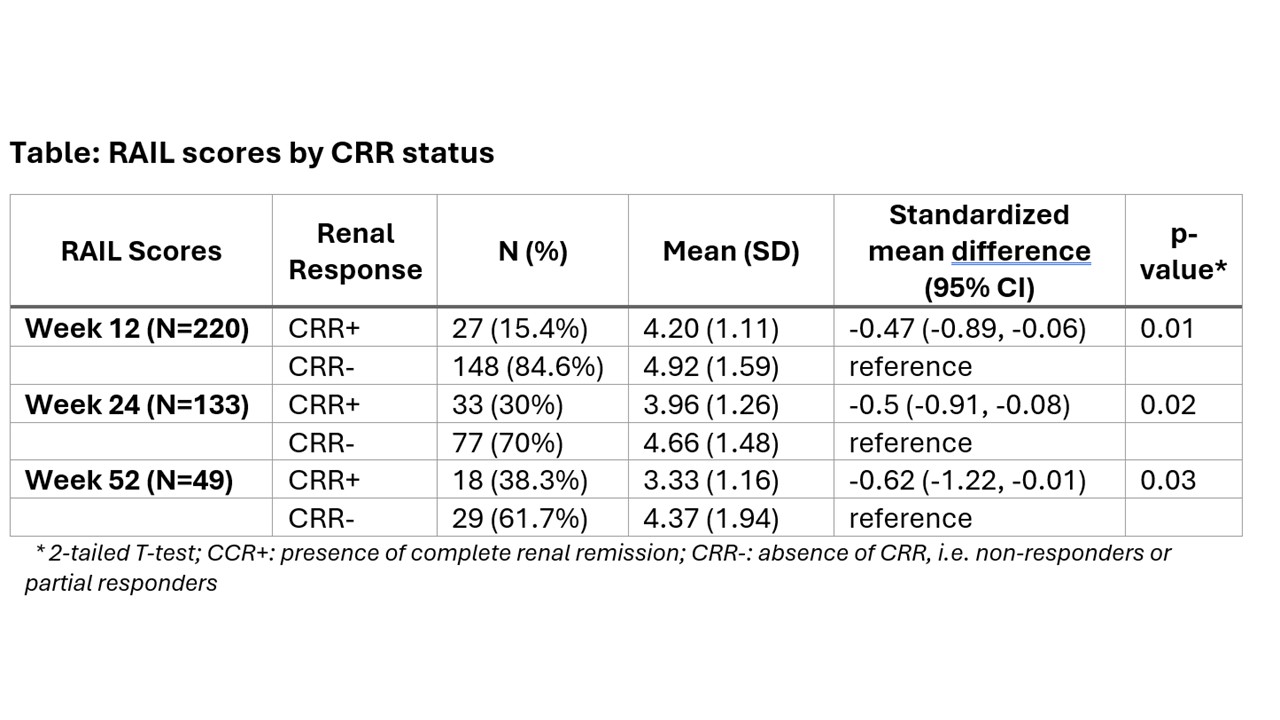Screen dimensions: 1280x720
Task: Click the cell showing '33 (30%)'
Action: 508,404
